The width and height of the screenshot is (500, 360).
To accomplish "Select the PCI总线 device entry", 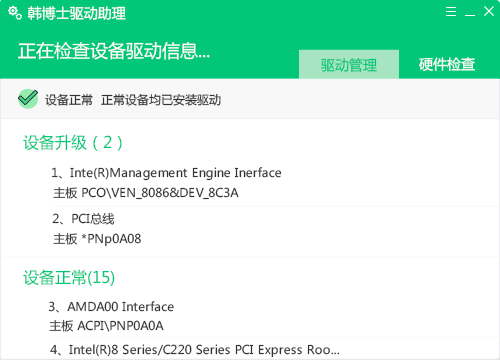I will click(83, 219).
